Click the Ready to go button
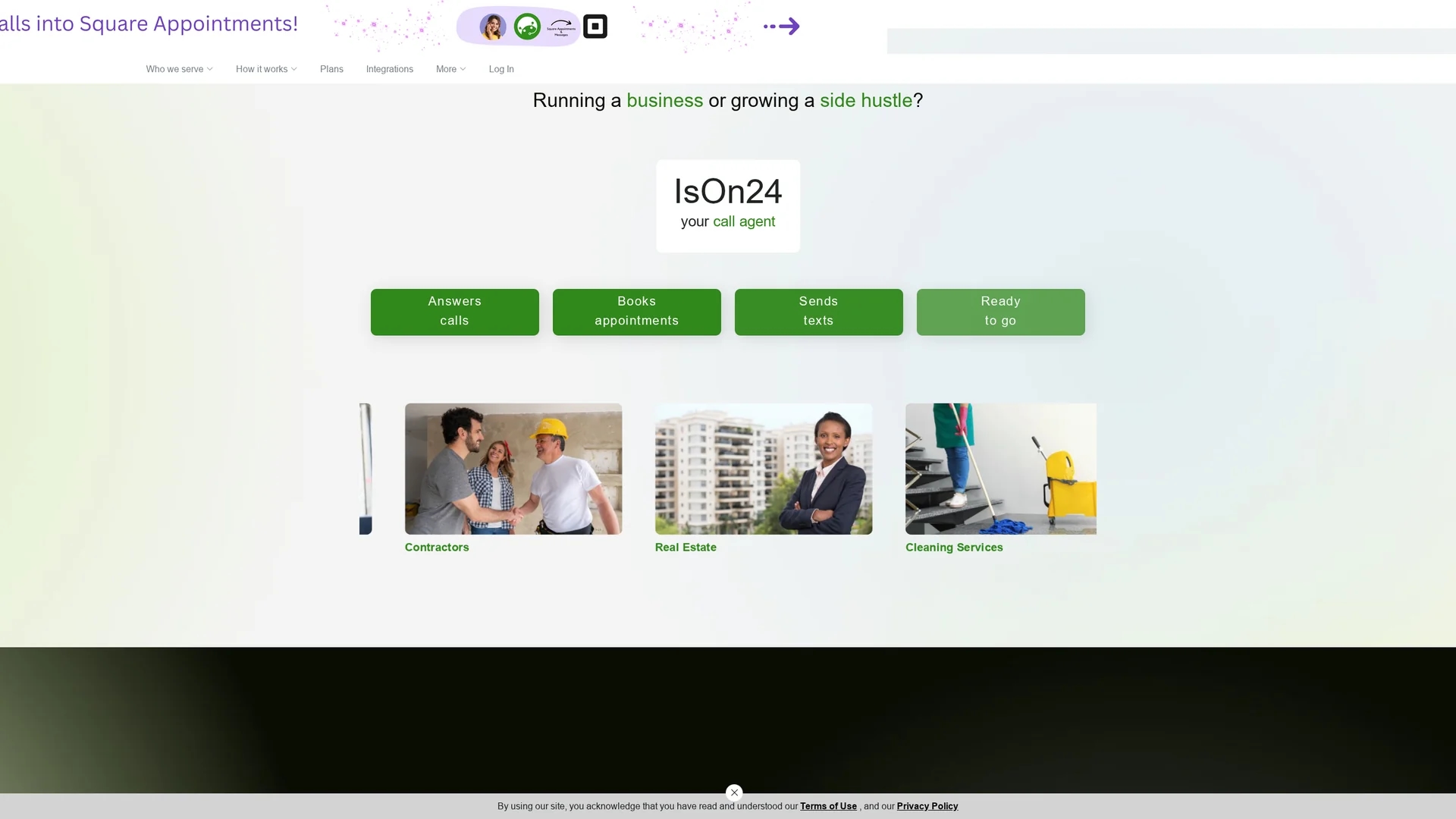 [x=1001, y=312]
